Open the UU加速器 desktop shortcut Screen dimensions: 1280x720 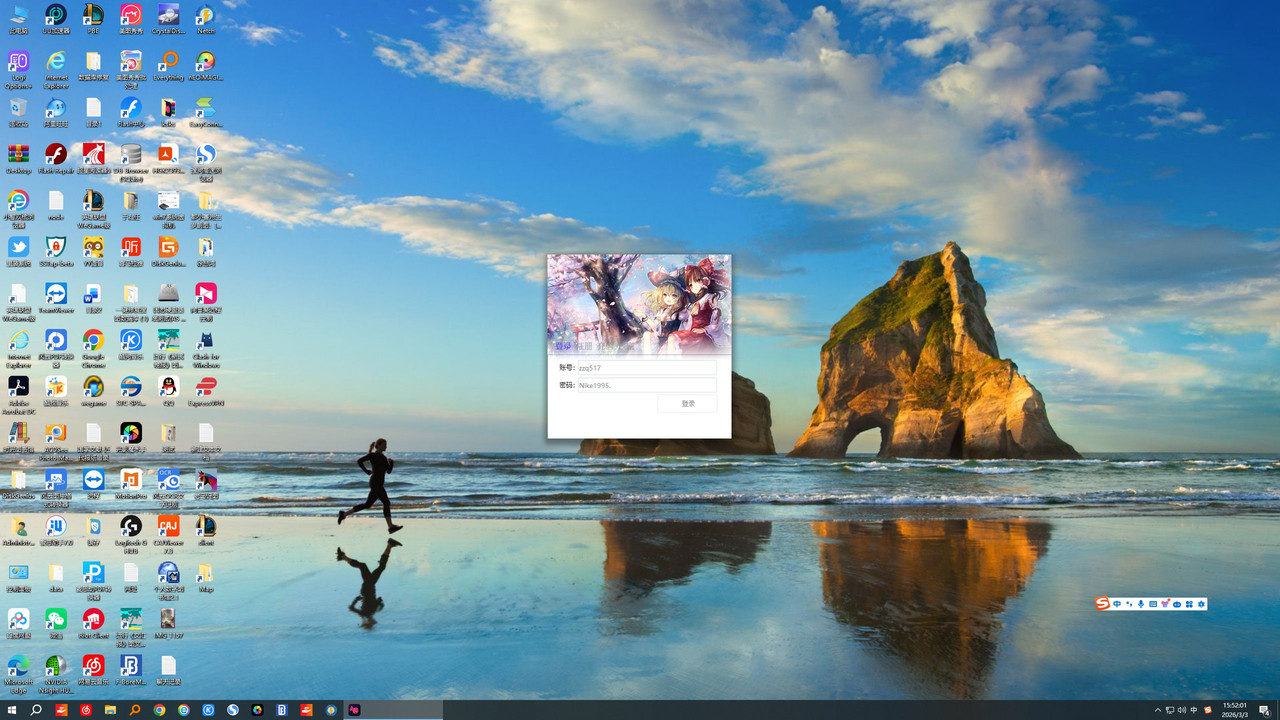[56, 19]
